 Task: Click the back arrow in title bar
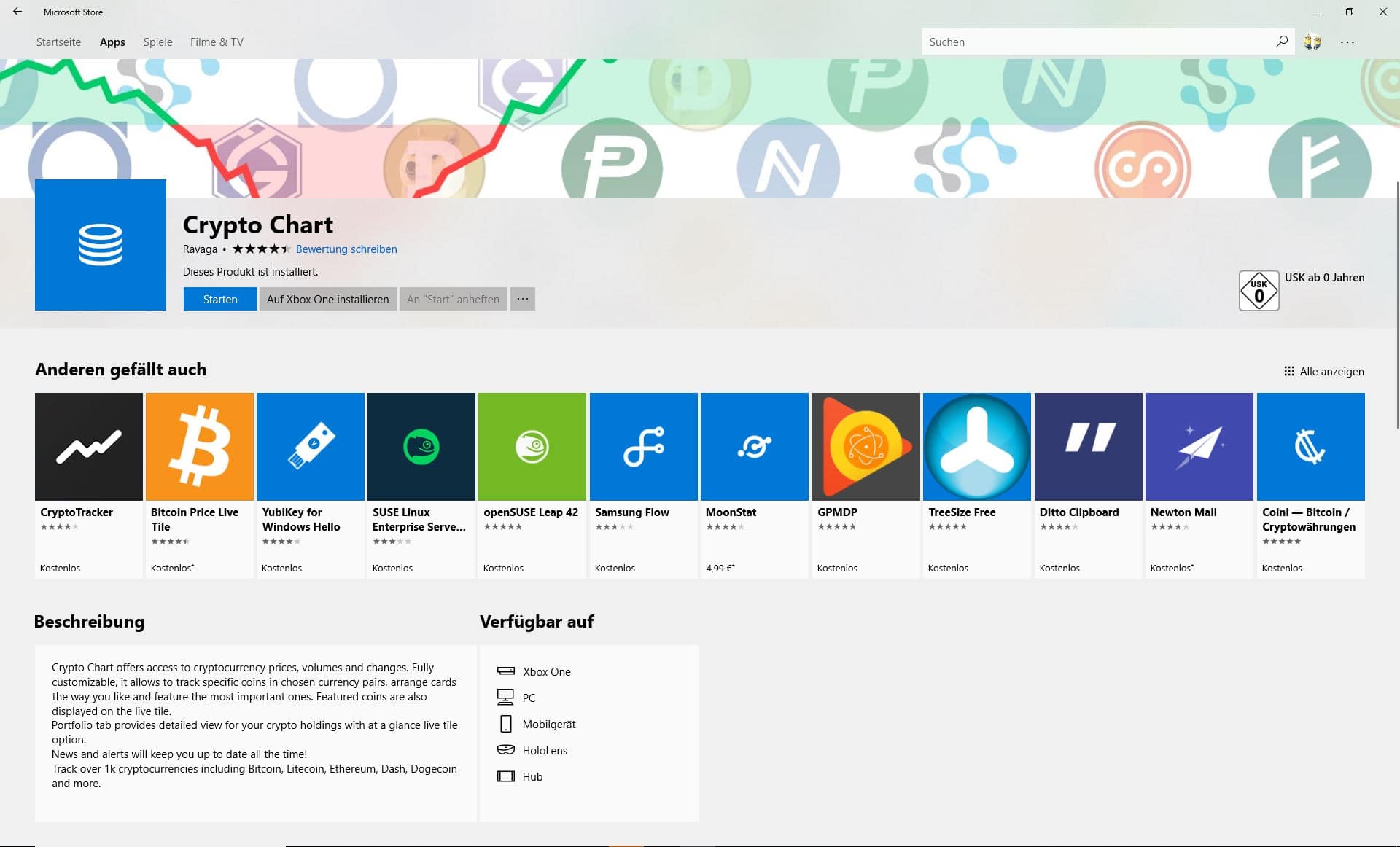tap(17, 12)
